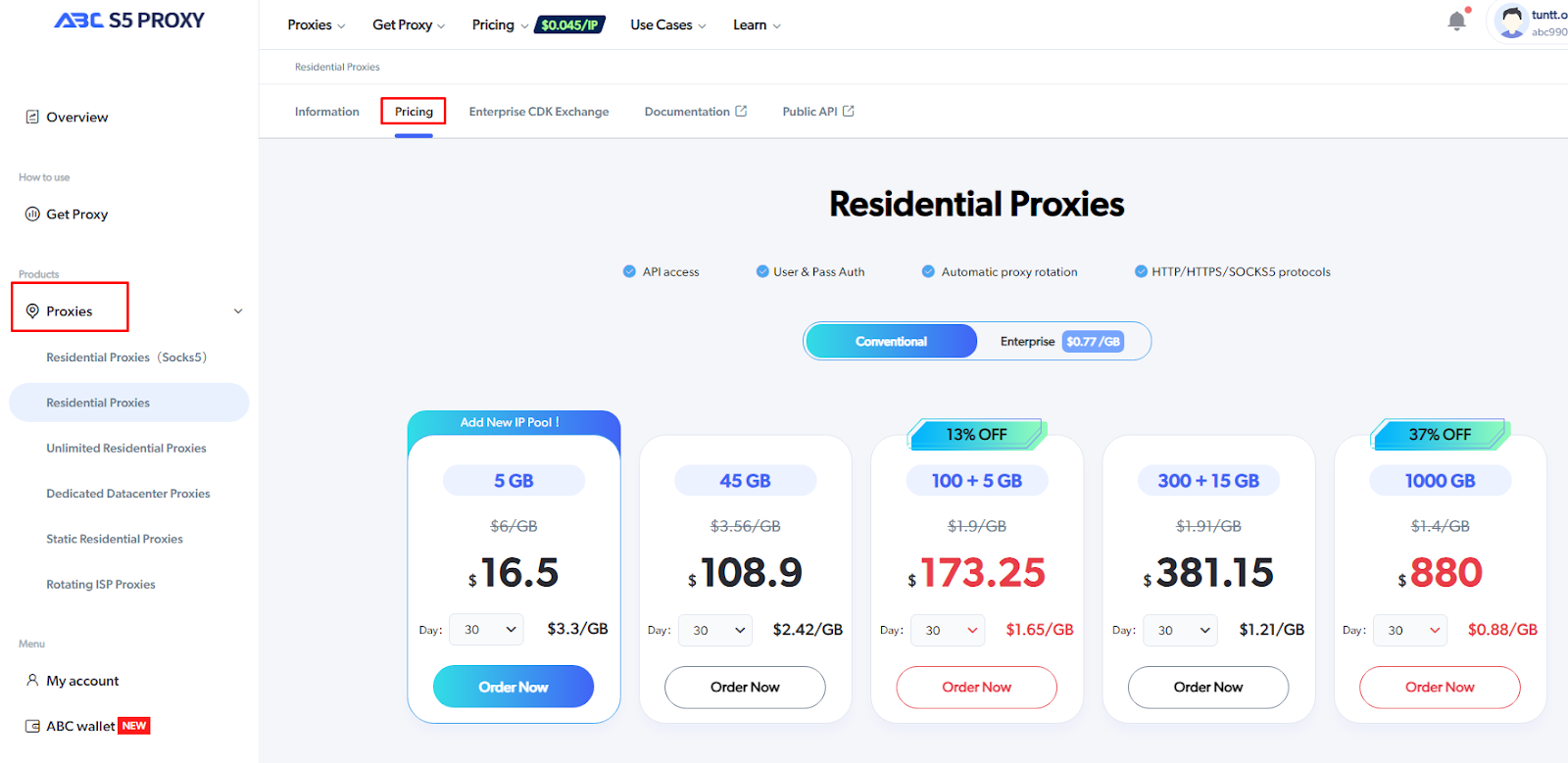Click the Documentation external link icon
The image size is (1568, 763).
pyautogui.click(x=741, y=111)
